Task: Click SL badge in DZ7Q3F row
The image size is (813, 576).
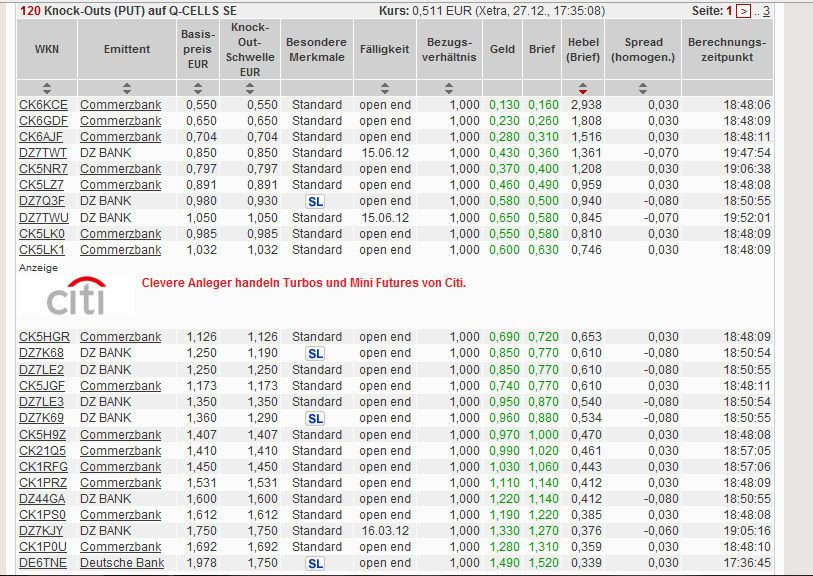Action: [315, 202]
